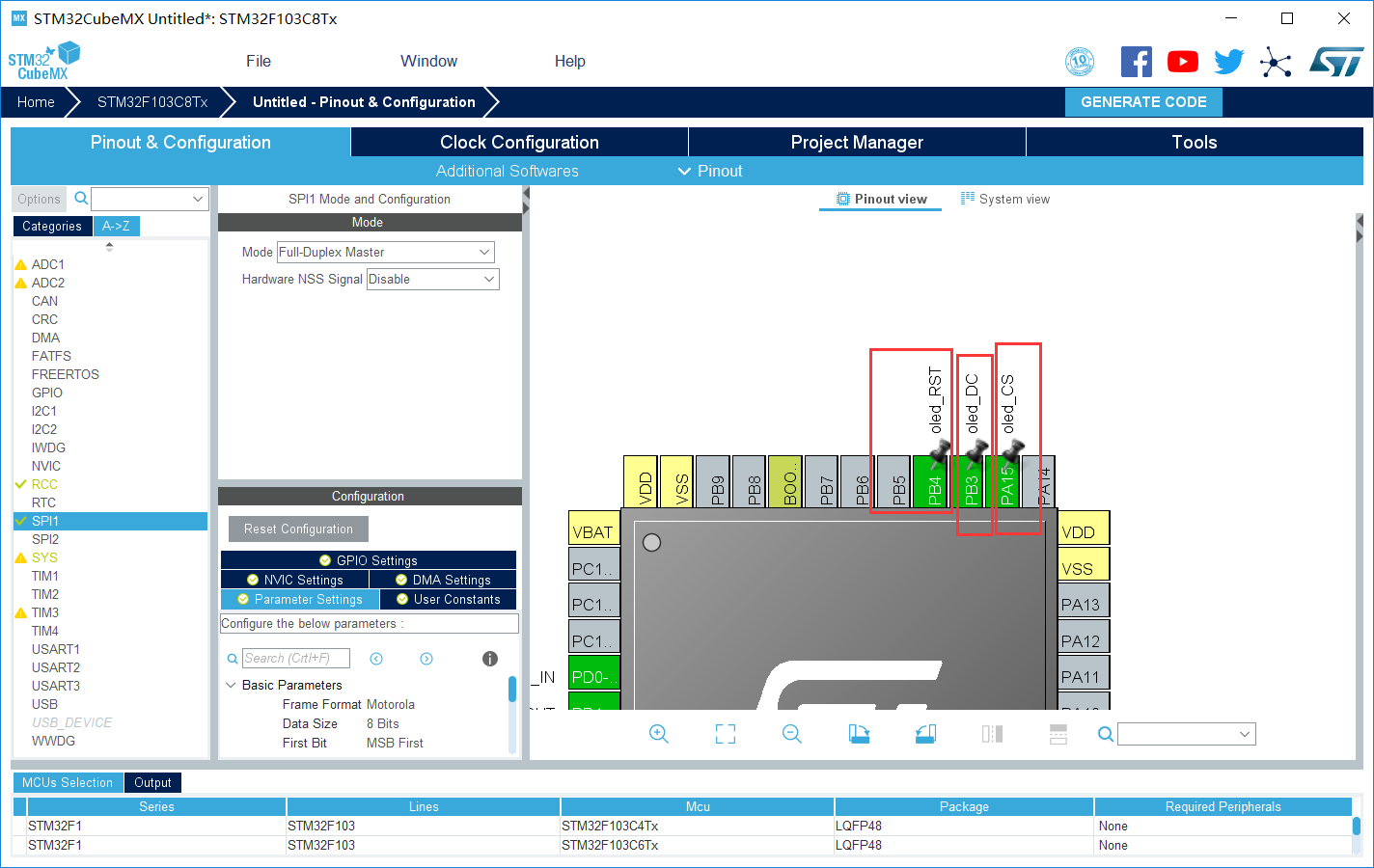Open ST Facebook page icon
Image resolution: width=1374 pixels, height=868 pixels.
[x=1137, y=62]
